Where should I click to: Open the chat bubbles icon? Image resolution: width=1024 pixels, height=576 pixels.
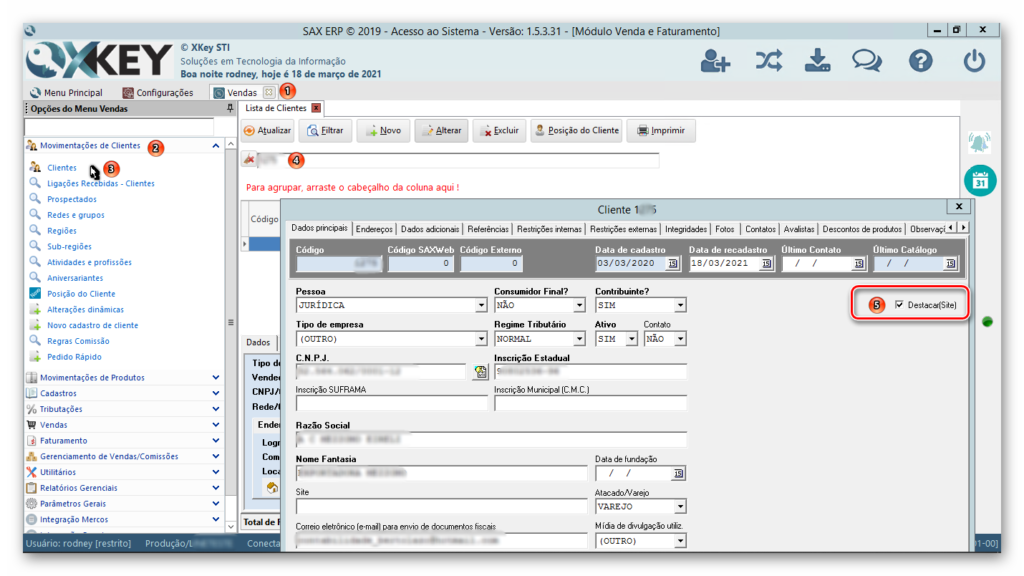867,61
